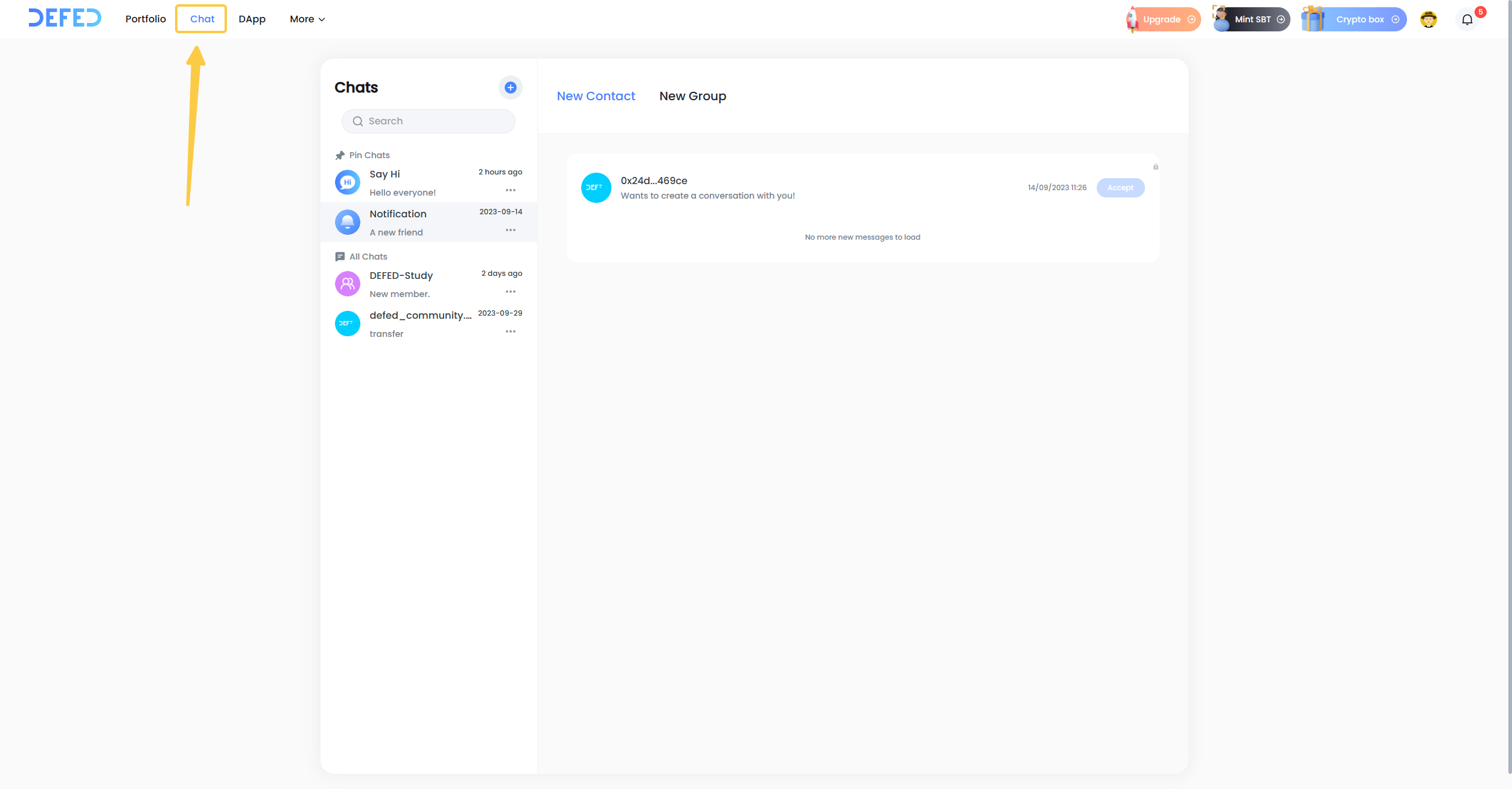Click the small lock icon on request card
Image resolution: width=1512 pixels, height=789 pixels.
click(1155, 167)
